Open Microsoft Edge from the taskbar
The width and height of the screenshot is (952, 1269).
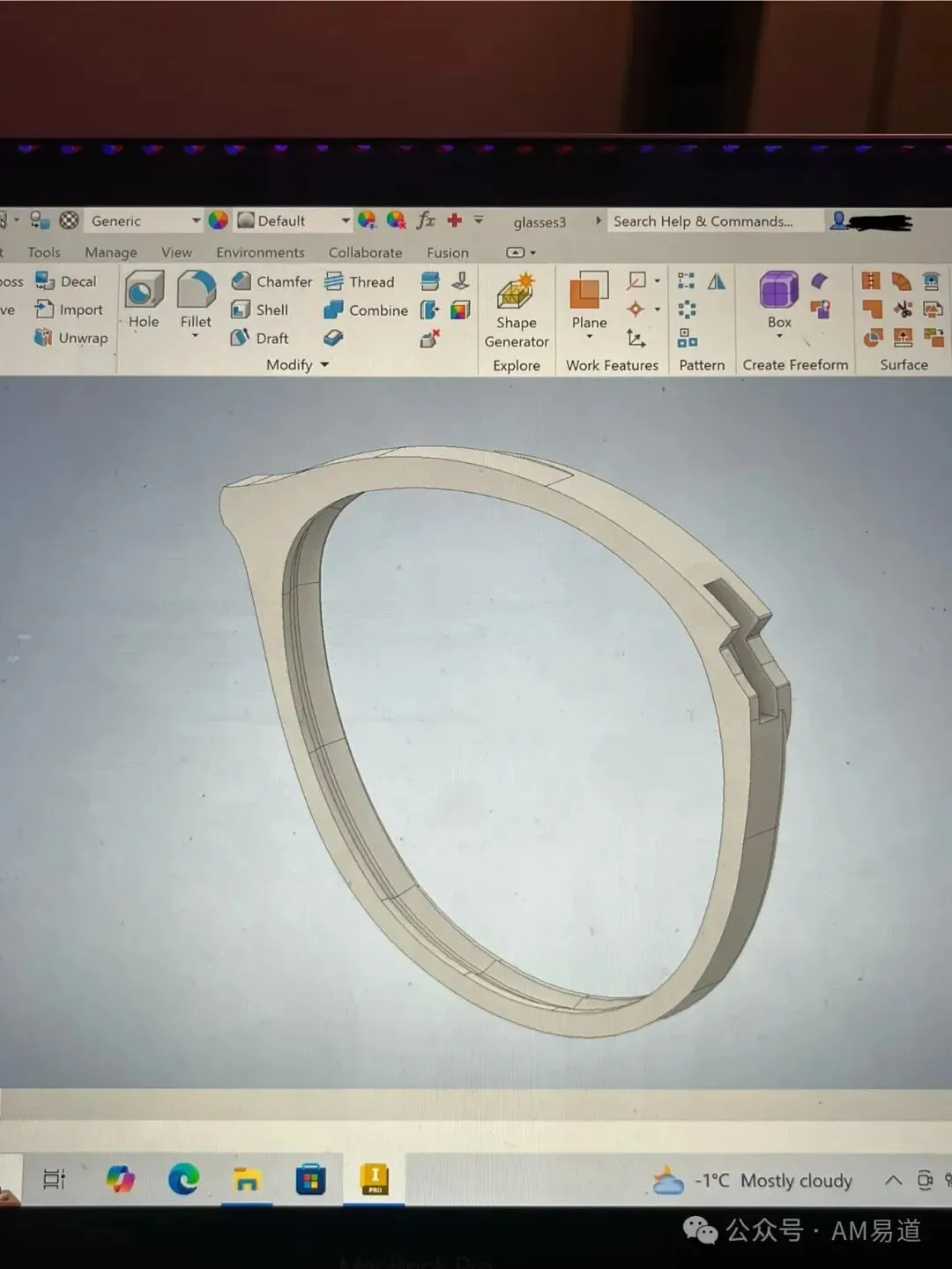[x=183, y=1179]
